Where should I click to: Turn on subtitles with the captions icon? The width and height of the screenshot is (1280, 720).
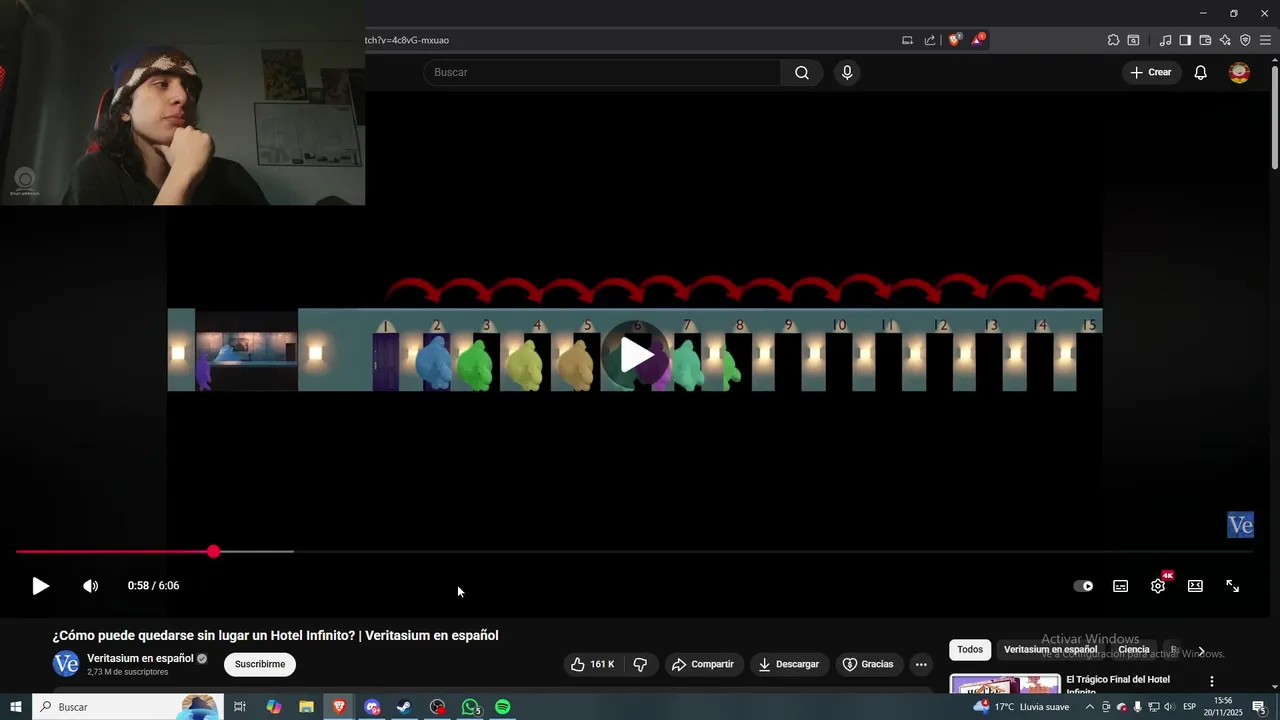(1121, 586)
